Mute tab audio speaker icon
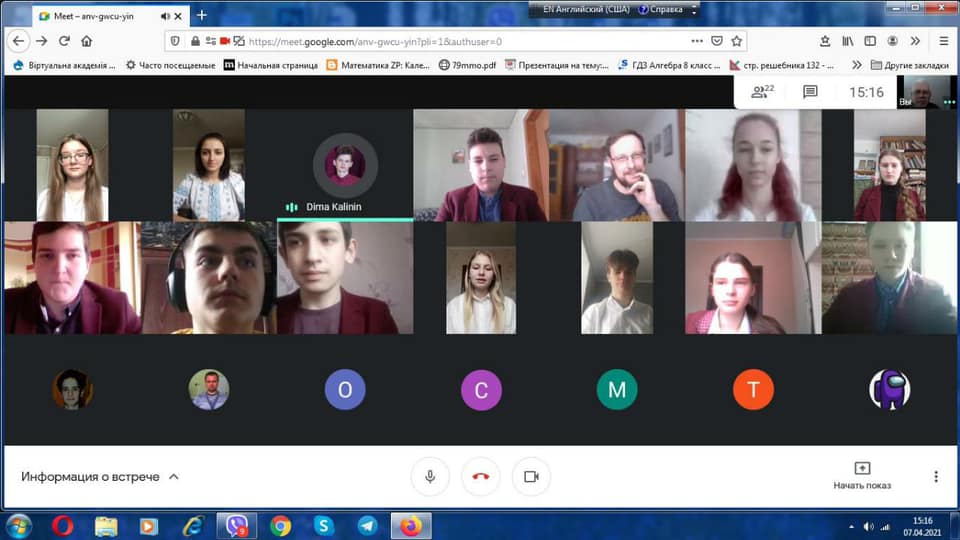The height and width of the screenshot is (540, 960). click(x=165, y=17)
